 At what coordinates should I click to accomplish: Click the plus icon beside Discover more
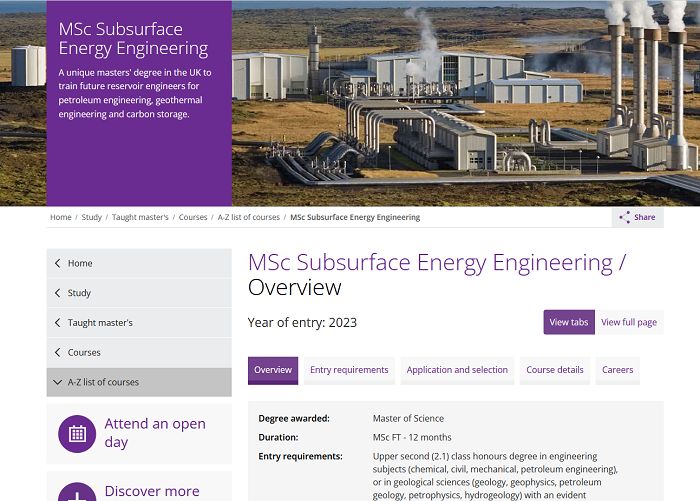click(77, 492)
